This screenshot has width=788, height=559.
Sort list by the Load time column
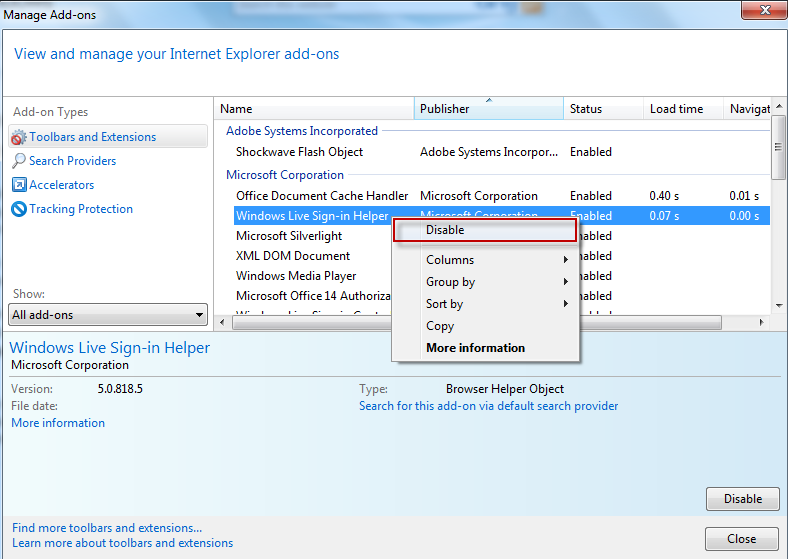pos(683,109)
